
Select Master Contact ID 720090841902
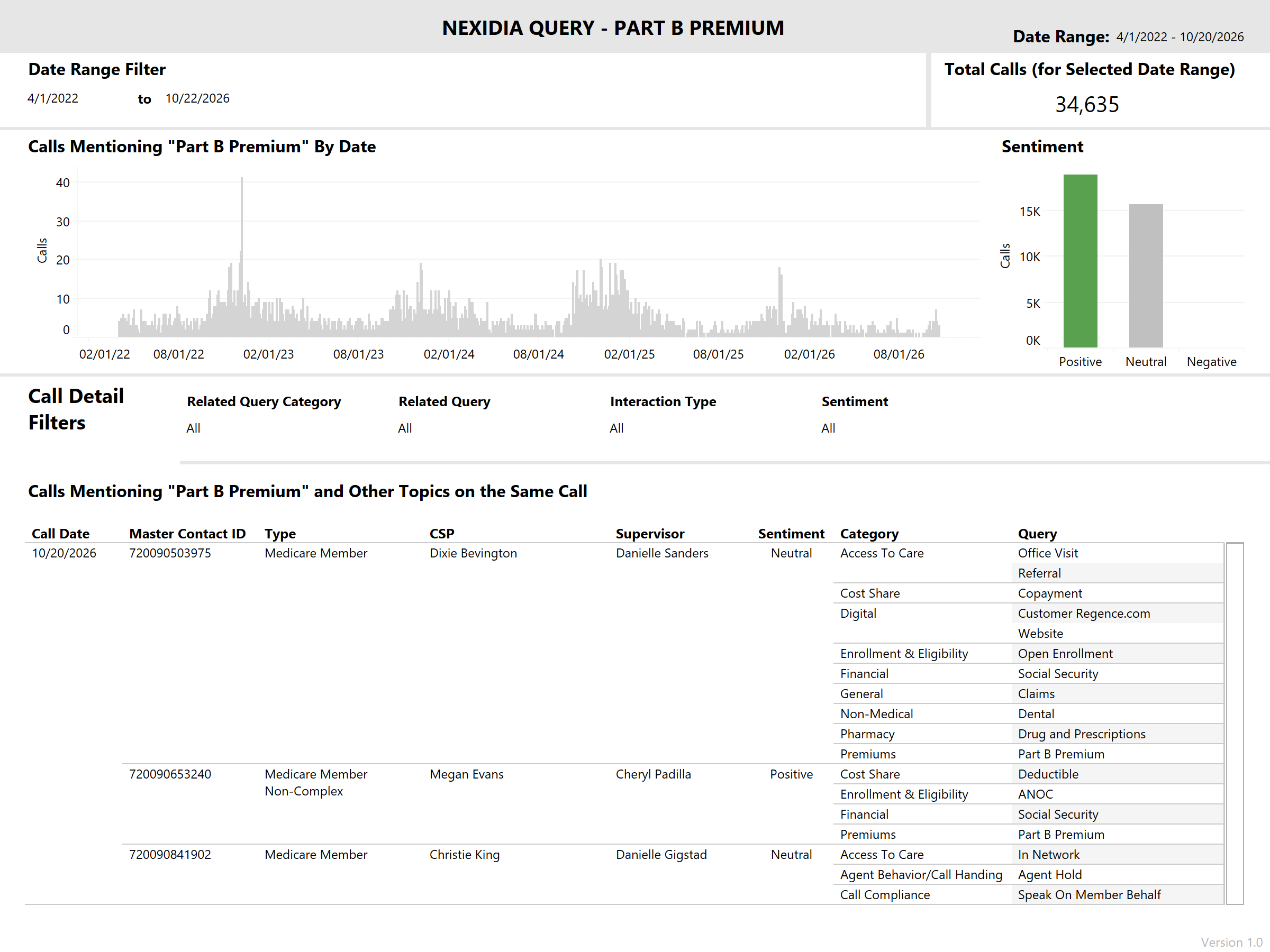[170, 855]
